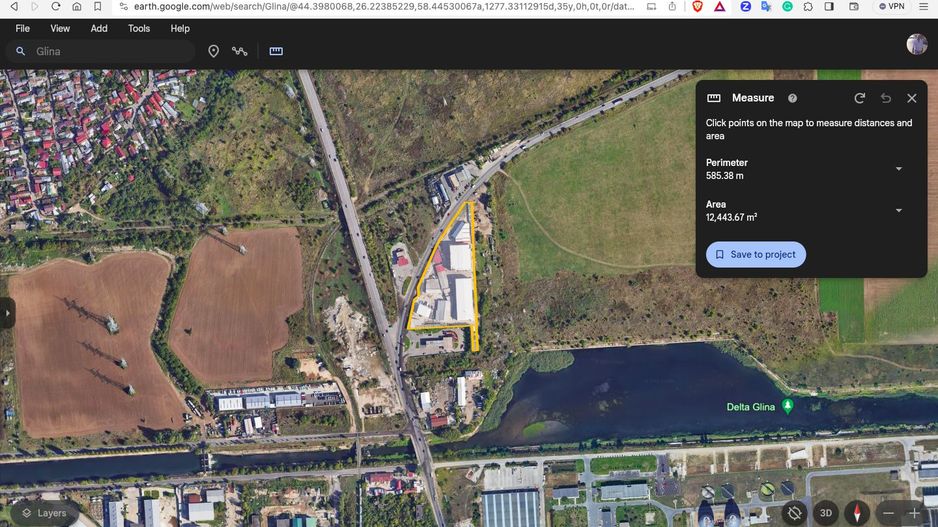Viewport: 938px width, 527px height.
Task: Open the Google account avatar
Action: pos(916,44)
